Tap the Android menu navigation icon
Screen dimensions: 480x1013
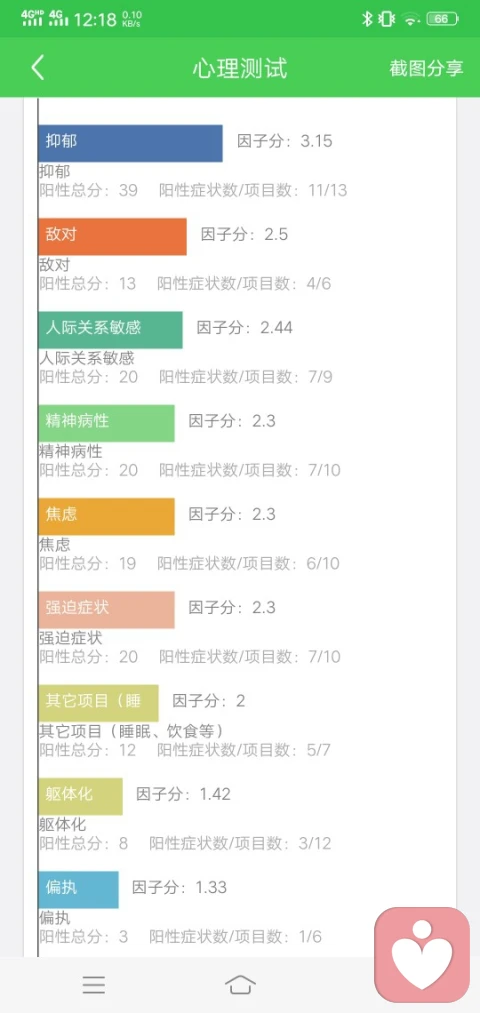point(94,984)
